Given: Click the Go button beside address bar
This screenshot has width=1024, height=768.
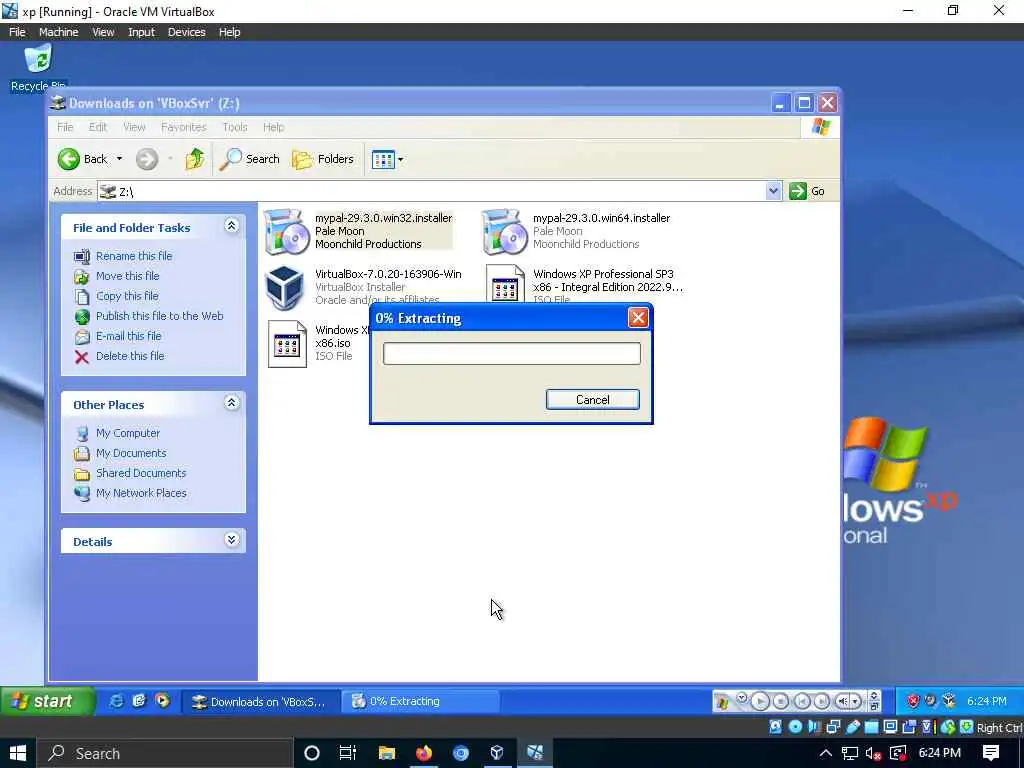Looking at the screenshot, I should click(x=807, y=191).
